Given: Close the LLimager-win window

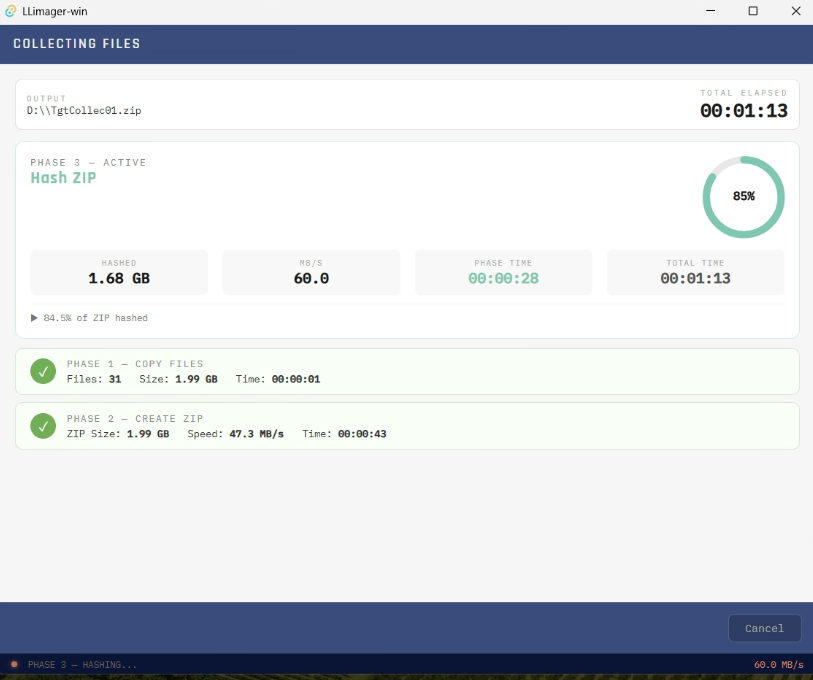Looking at the screenshot, I should [796, 11].
